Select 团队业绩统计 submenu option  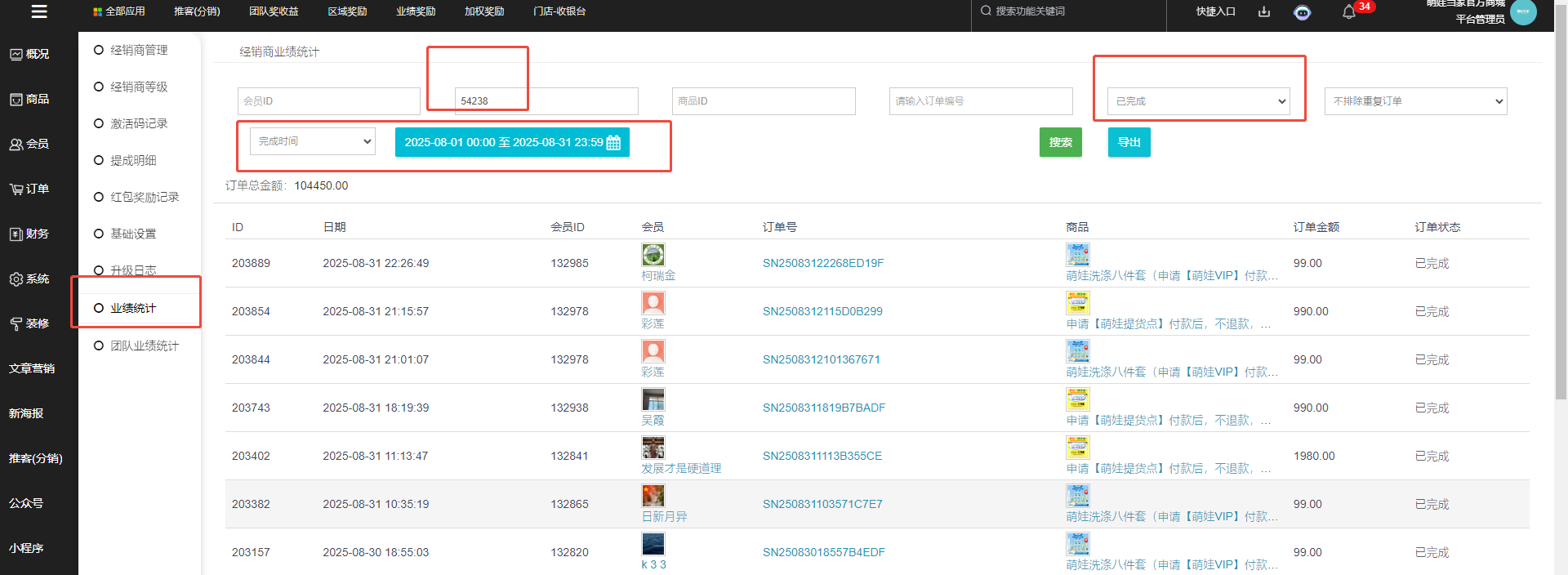click(x=144, y=345)
